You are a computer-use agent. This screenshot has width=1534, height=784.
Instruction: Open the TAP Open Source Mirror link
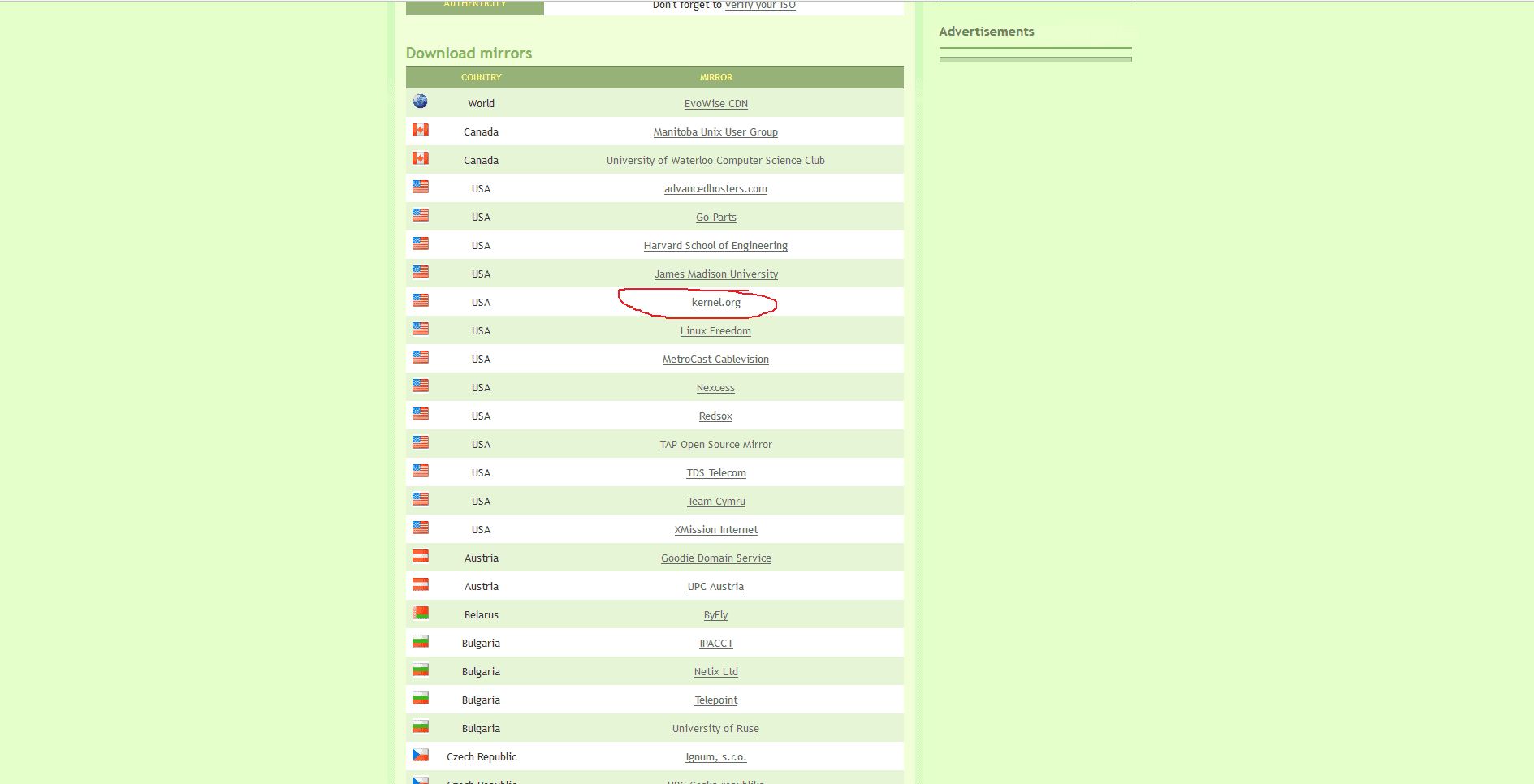tap(715, 444)
